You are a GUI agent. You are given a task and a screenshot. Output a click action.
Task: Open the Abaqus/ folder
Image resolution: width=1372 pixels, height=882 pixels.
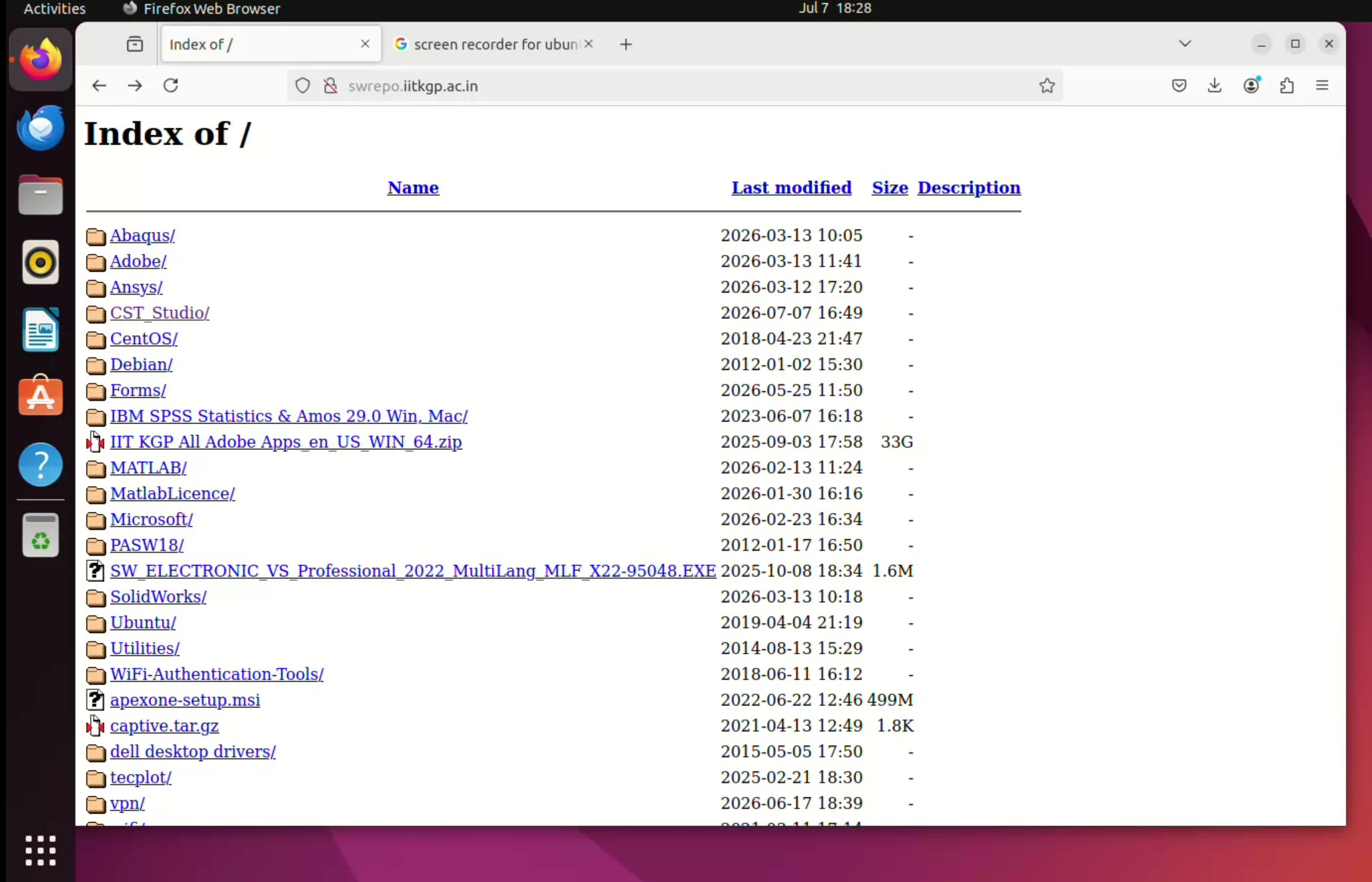coord(142,235)
